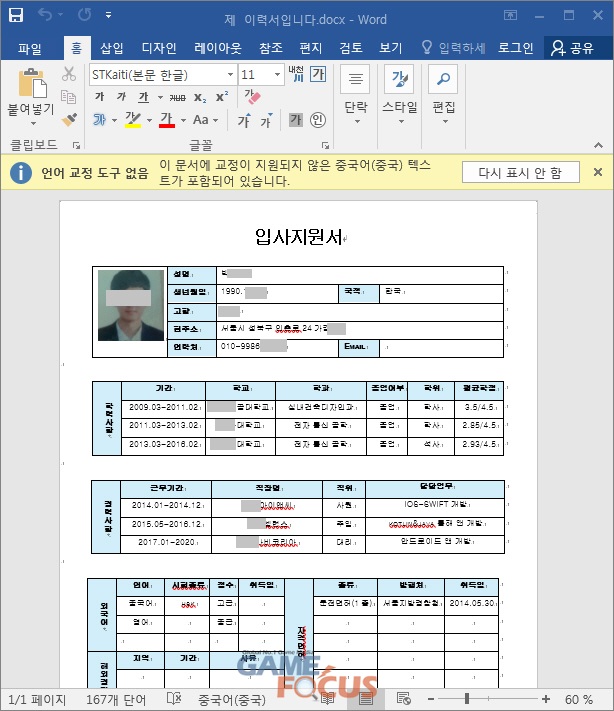The width and height of the screenshot is (614, 711).
Task: Click the Cut scissors icon
Action: (x=68, y=74)
